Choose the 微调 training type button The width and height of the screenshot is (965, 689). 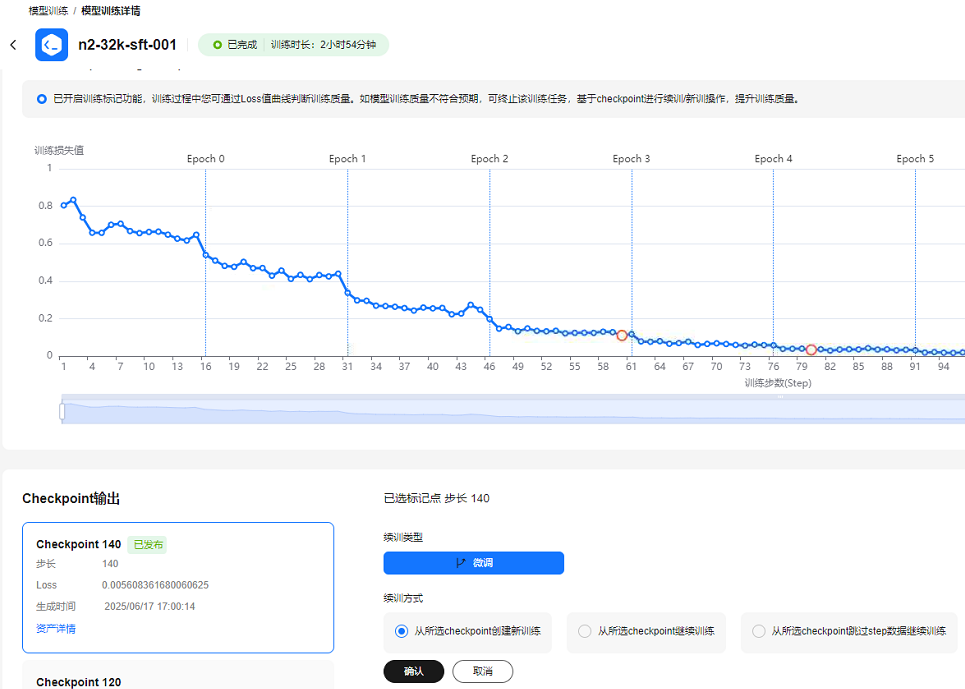(x=473, y=563)
